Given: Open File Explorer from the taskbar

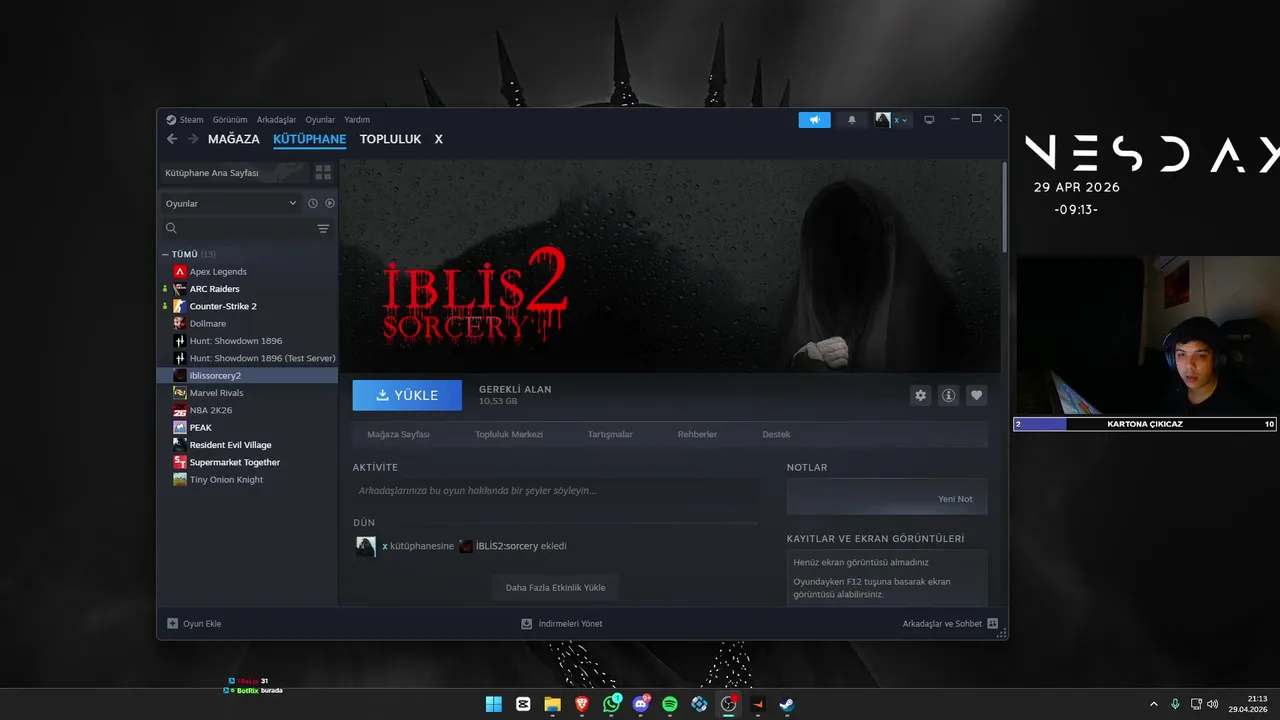Looking at the screenshot, I should pos(552,704).
